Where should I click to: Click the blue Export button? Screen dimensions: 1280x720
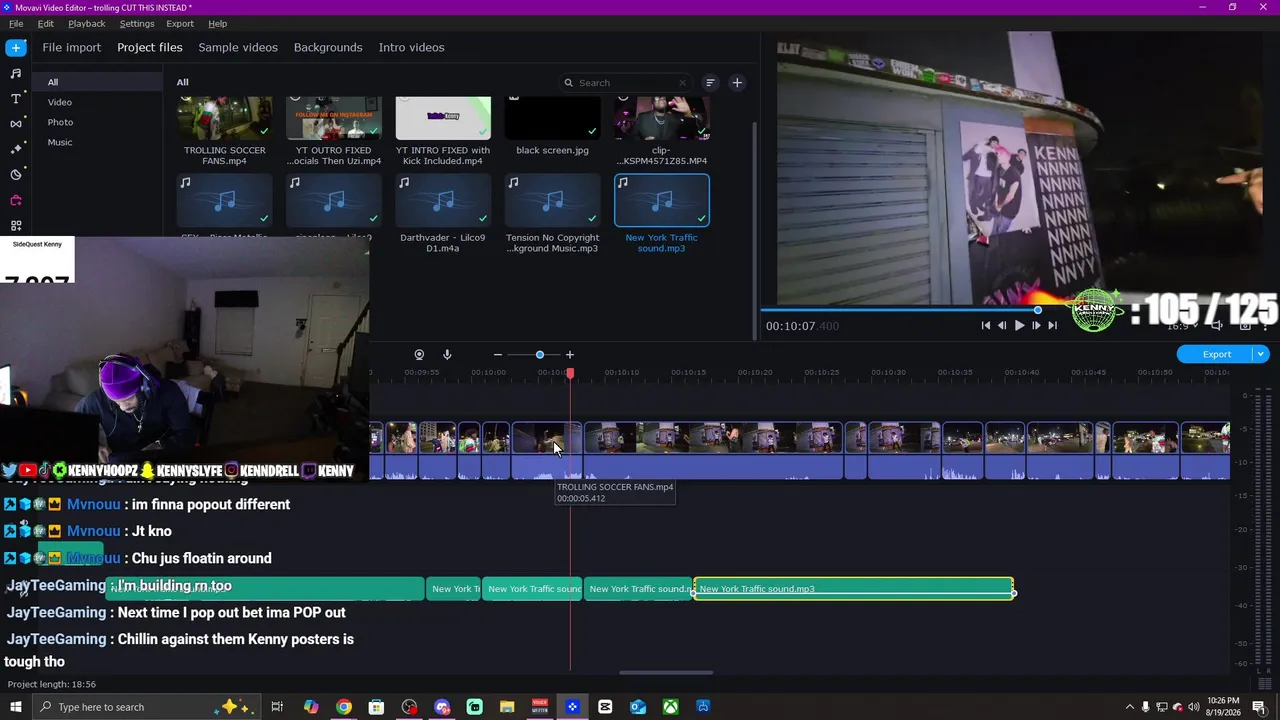coord(1217,354)
